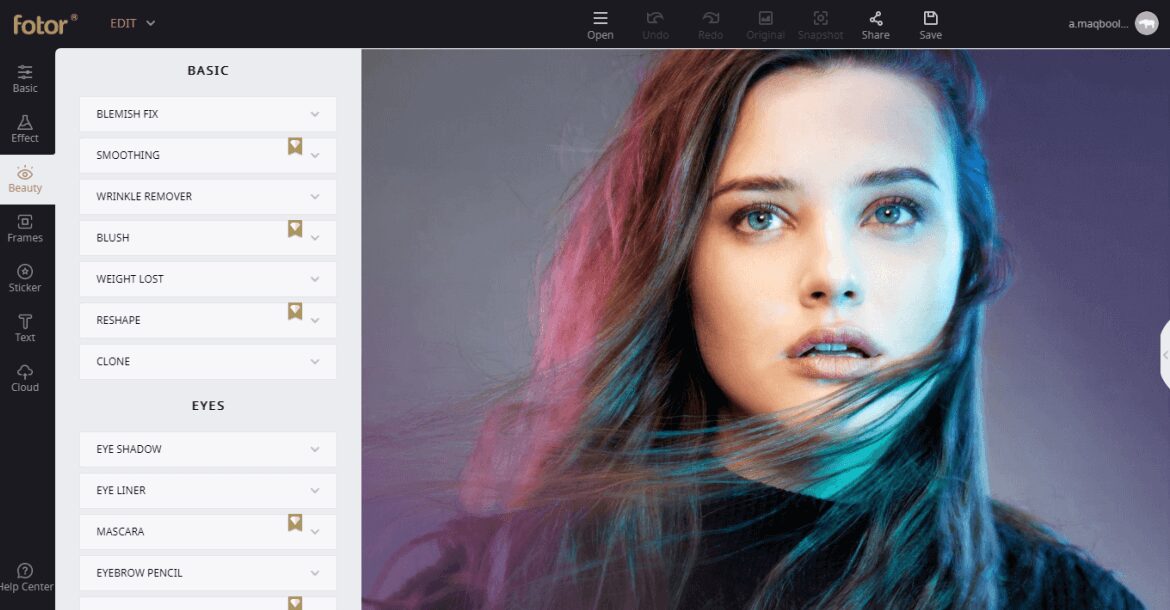Click the Share icon in the toolbar
Image resolution: width=1170 pixels, height=610 pixels.
coord(875,25)
